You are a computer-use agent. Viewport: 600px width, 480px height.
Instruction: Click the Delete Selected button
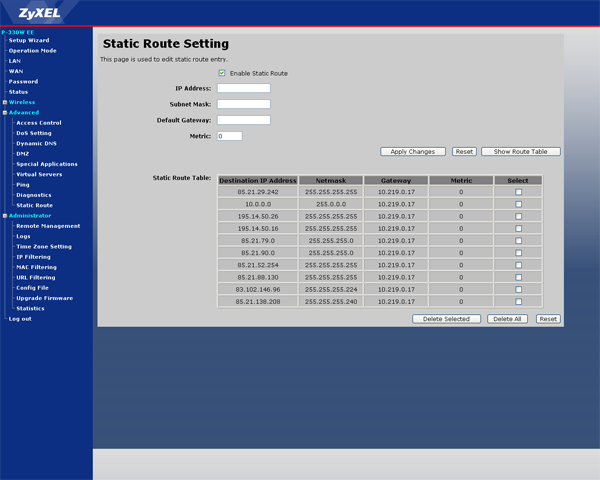pos(446,319)
